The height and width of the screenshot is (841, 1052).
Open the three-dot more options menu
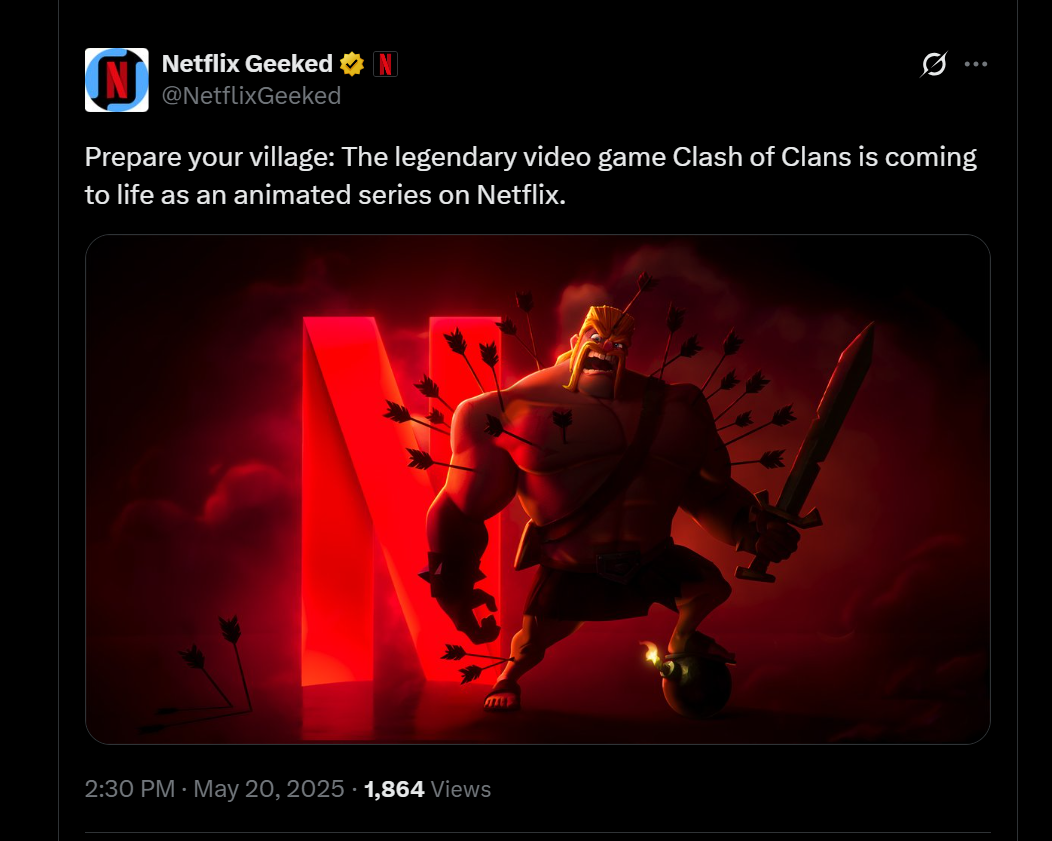point(976,64)
